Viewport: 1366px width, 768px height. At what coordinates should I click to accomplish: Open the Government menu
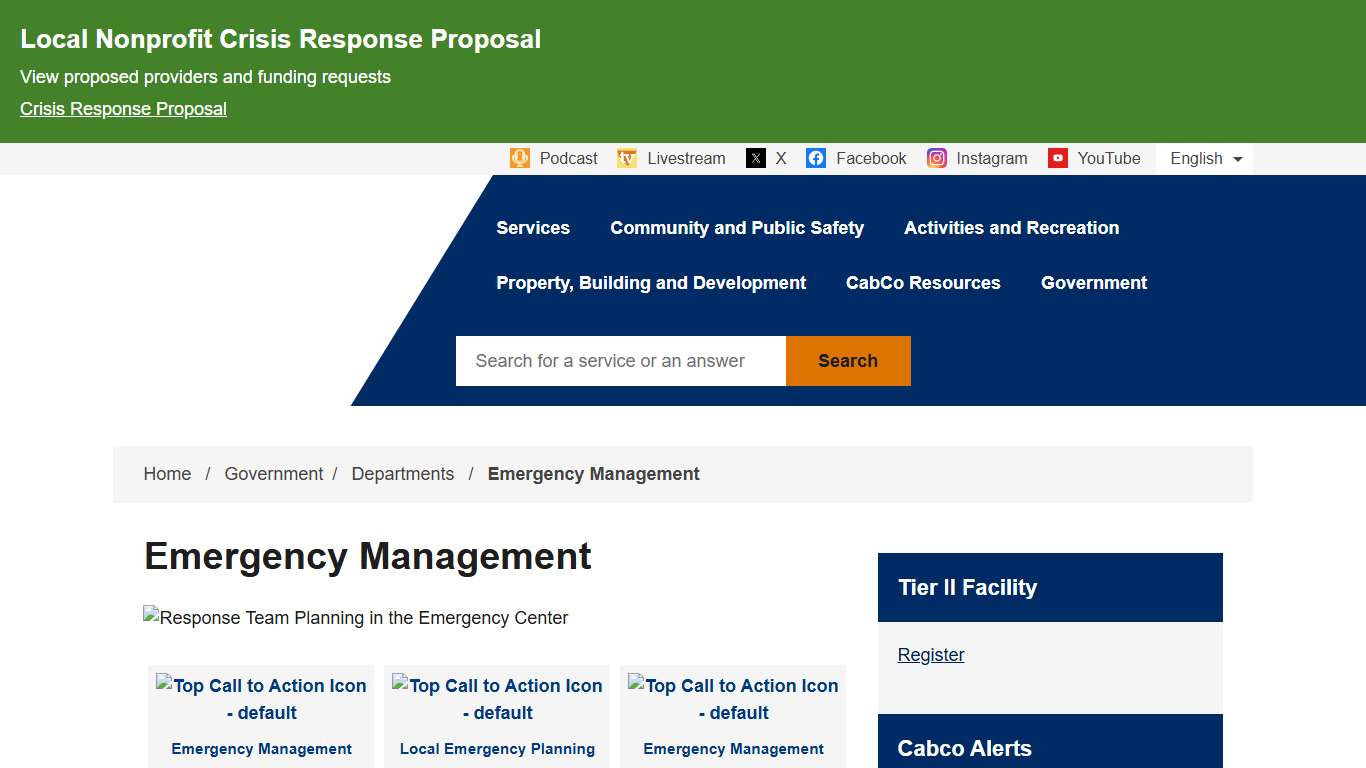1094,283
